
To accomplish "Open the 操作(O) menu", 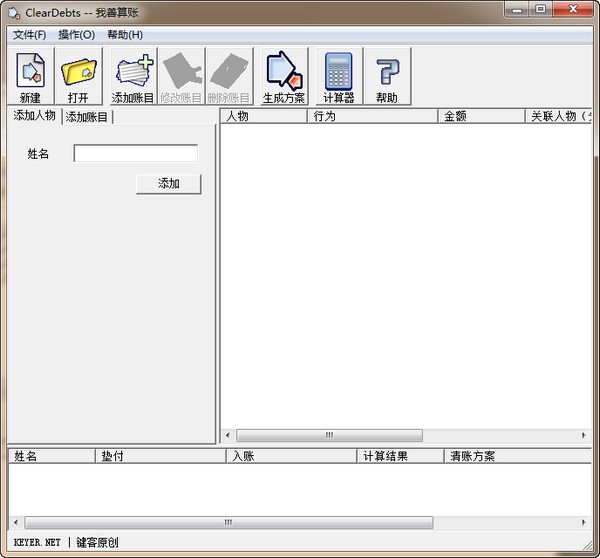I will (76, 34).
